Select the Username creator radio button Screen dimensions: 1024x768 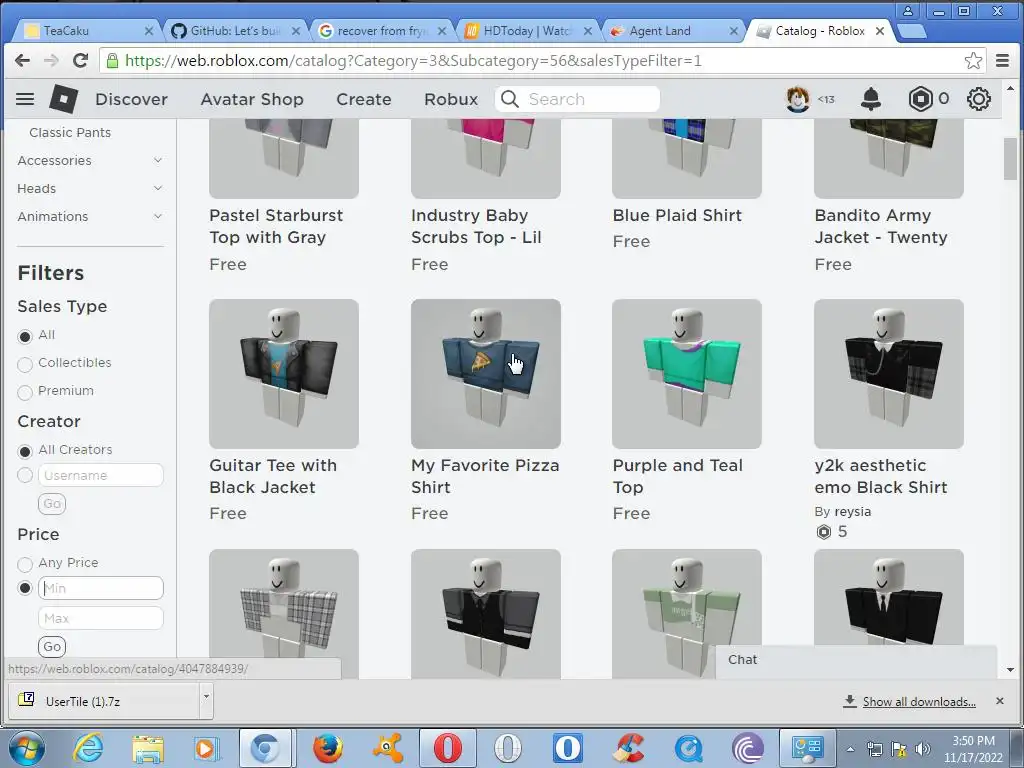pyautogui.click(x=25, y=475)
